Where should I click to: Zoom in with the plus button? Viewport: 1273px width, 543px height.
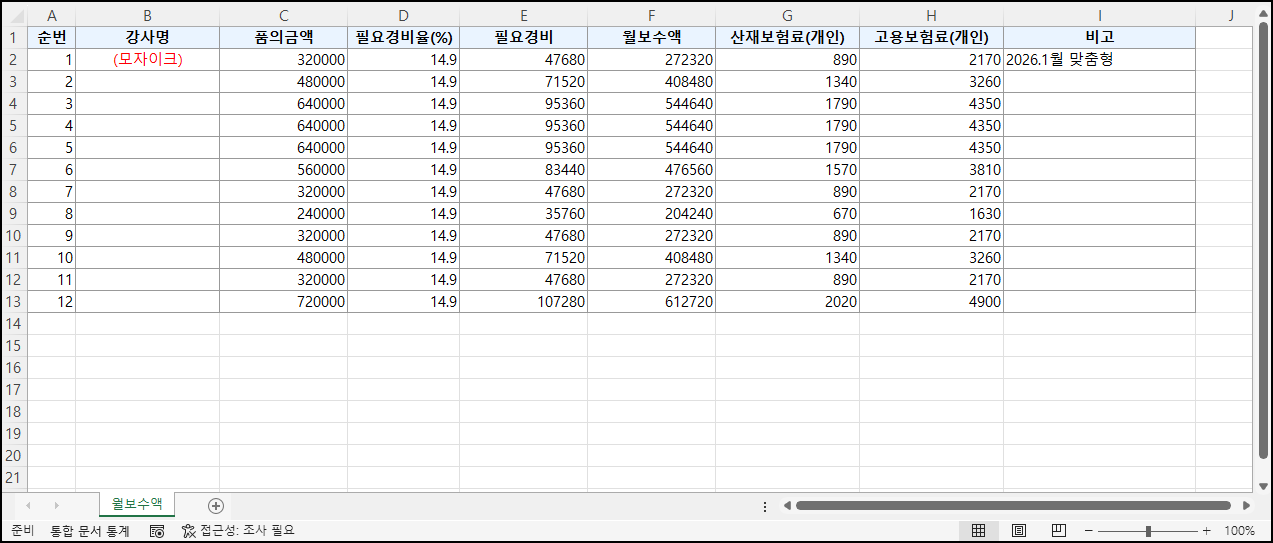tap(1206, 531)
